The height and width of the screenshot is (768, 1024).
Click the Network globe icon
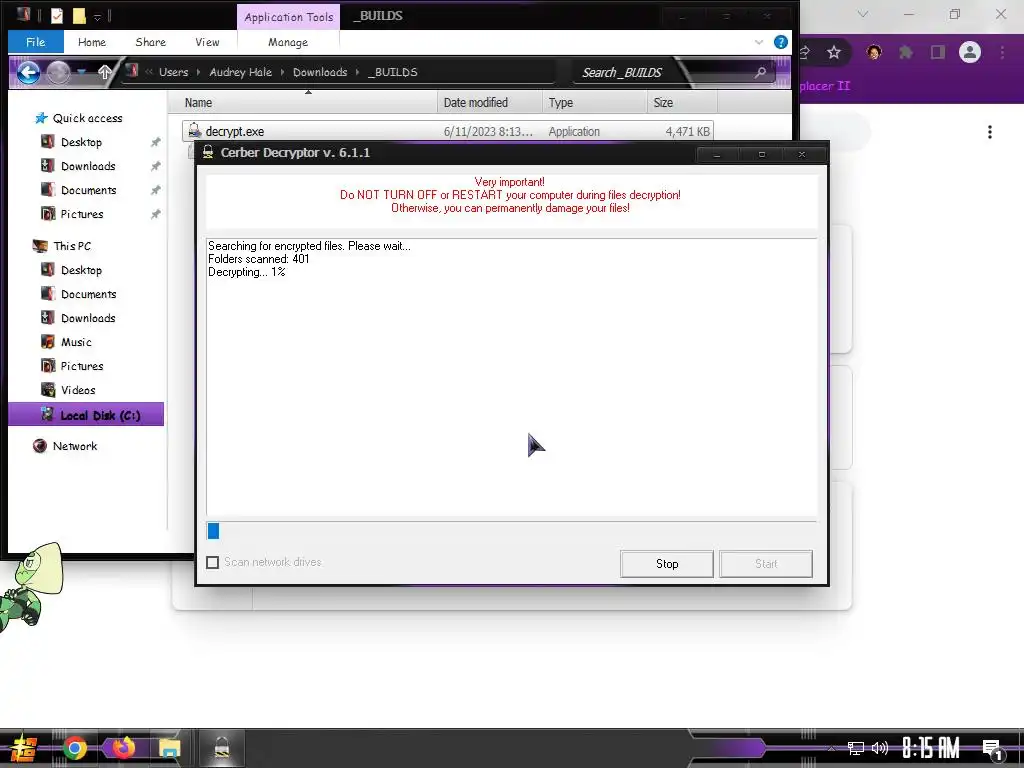click(40, 446)
